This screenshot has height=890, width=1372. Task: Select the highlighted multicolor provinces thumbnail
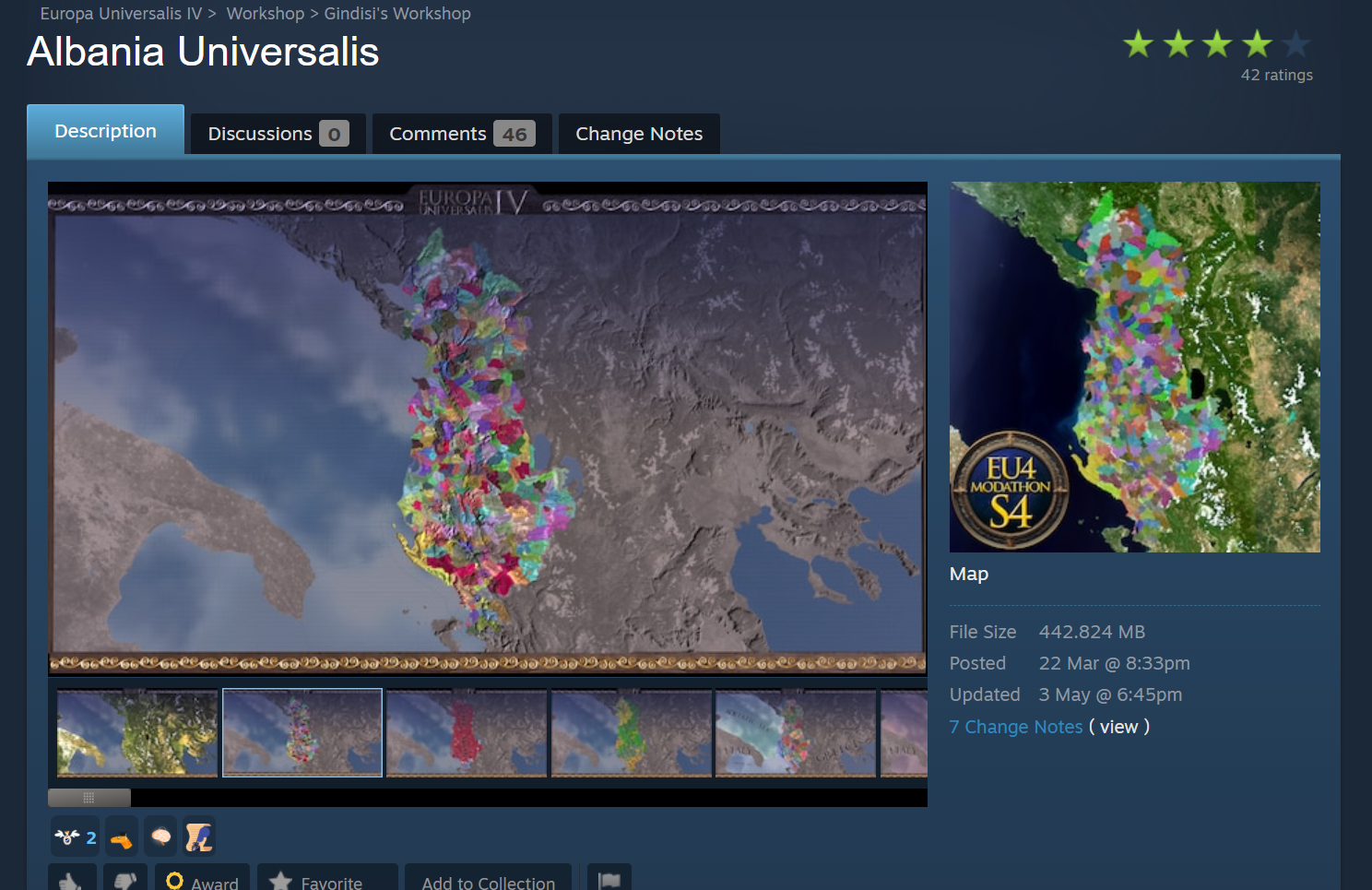point(302,732)
